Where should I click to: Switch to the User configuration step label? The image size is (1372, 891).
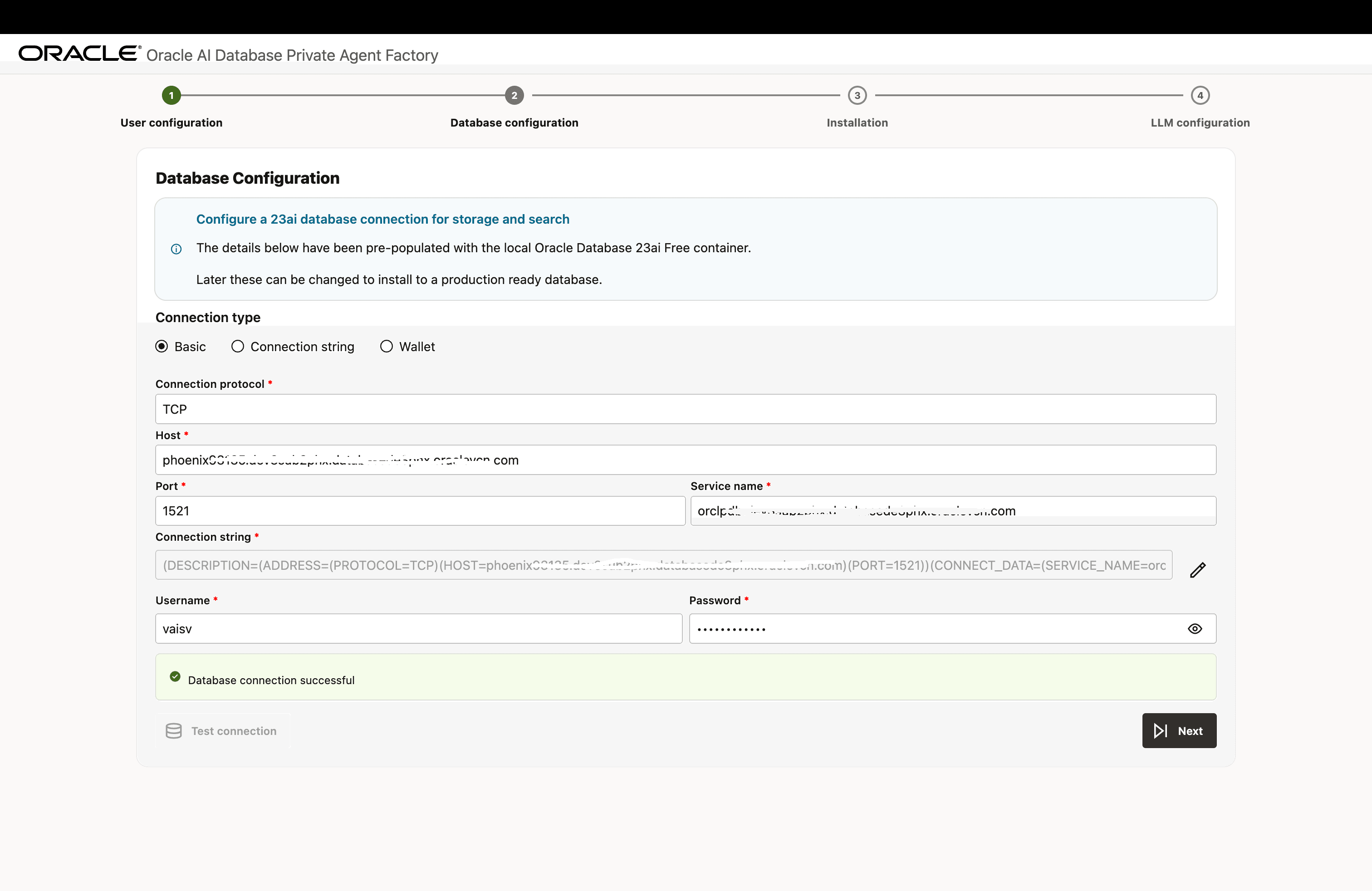pyautogui.click(x=171, y=123)
